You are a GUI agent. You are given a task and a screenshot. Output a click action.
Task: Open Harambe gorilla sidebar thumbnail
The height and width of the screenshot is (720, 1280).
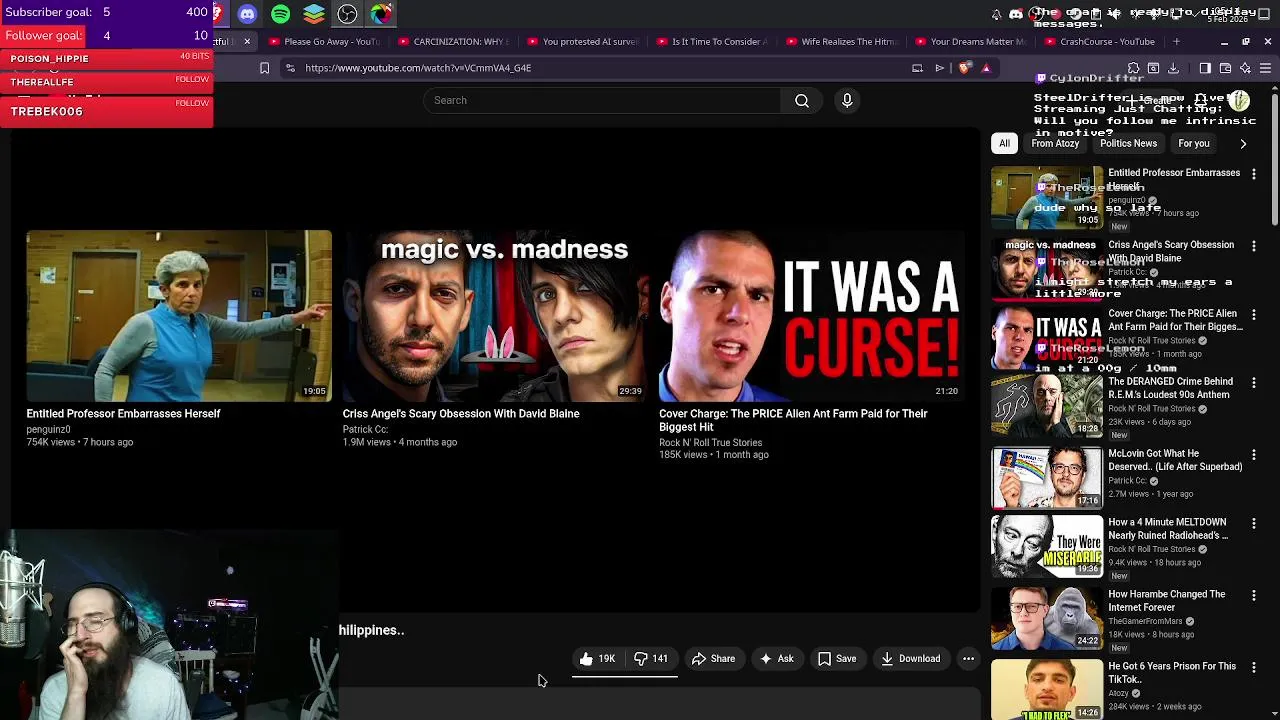pyautogui.click(x=1047, y=618)
